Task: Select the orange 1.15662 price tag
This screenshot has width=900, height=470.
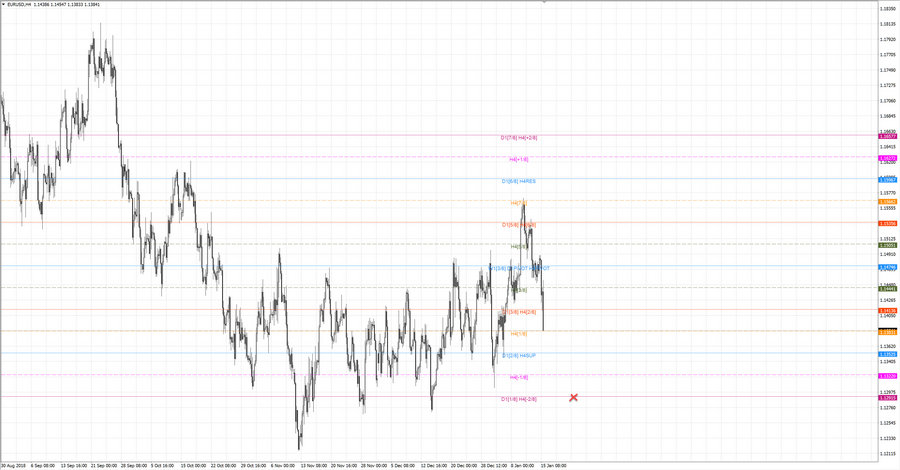Action: click(887, 202)
